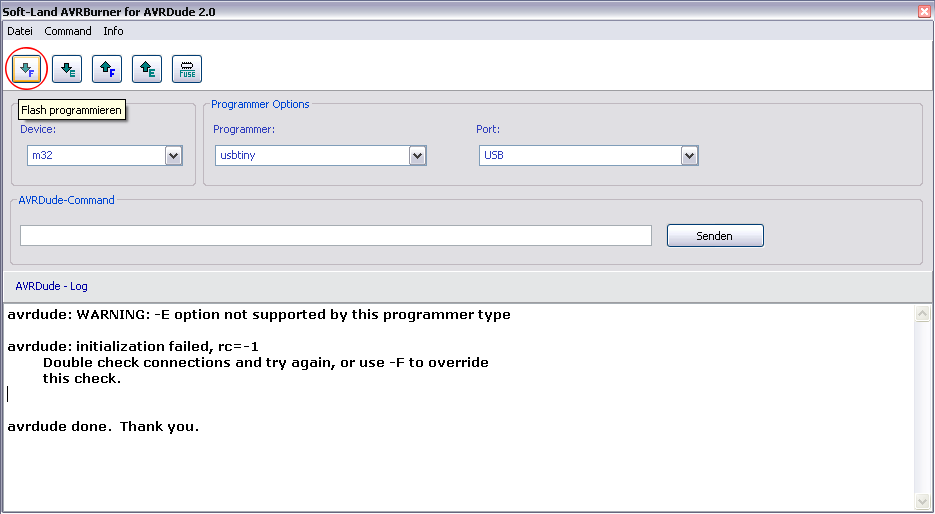Close the AVRBurner window
This screenshot has width=935, height=514.
coord(926,11)
